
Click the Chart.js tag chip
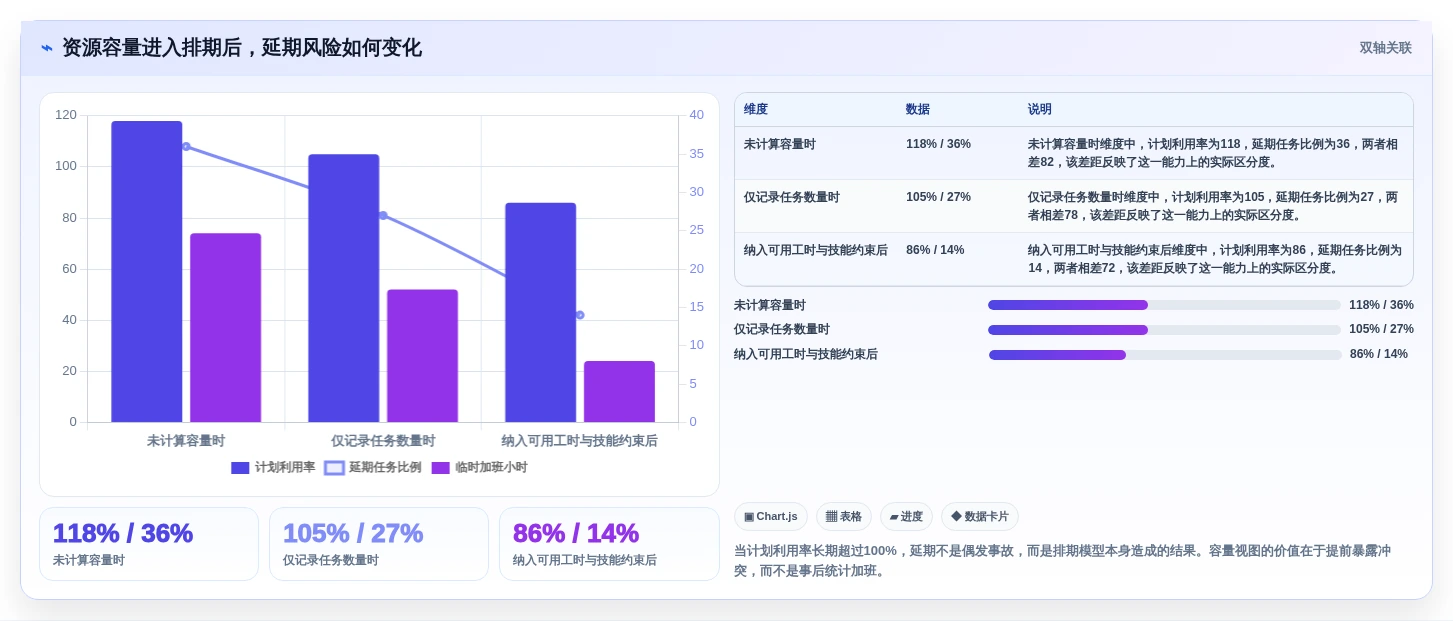771,517
